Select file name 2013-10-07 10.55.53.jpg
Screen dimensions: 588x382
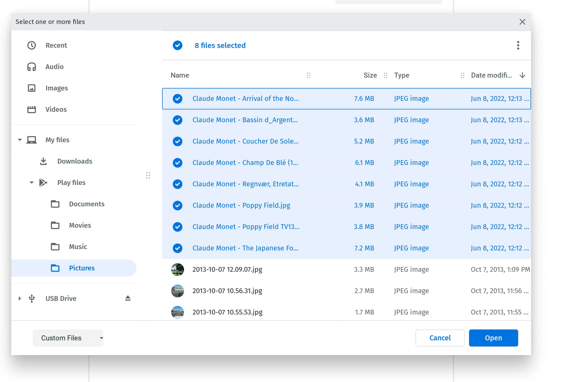click(x=227, y=312)
